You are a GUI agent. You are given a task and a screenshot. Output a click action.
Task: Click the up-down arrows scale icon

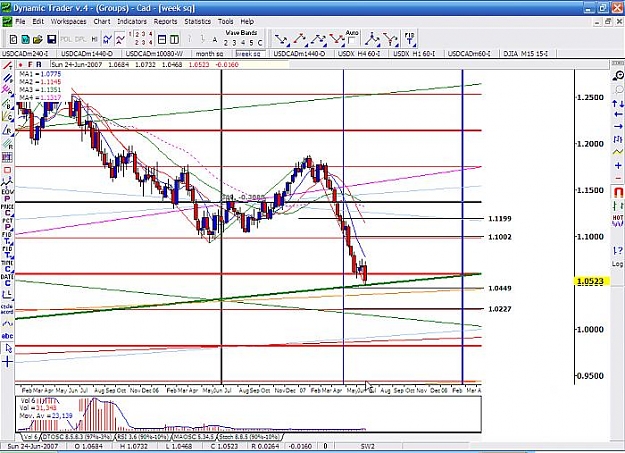coord(618,104)
